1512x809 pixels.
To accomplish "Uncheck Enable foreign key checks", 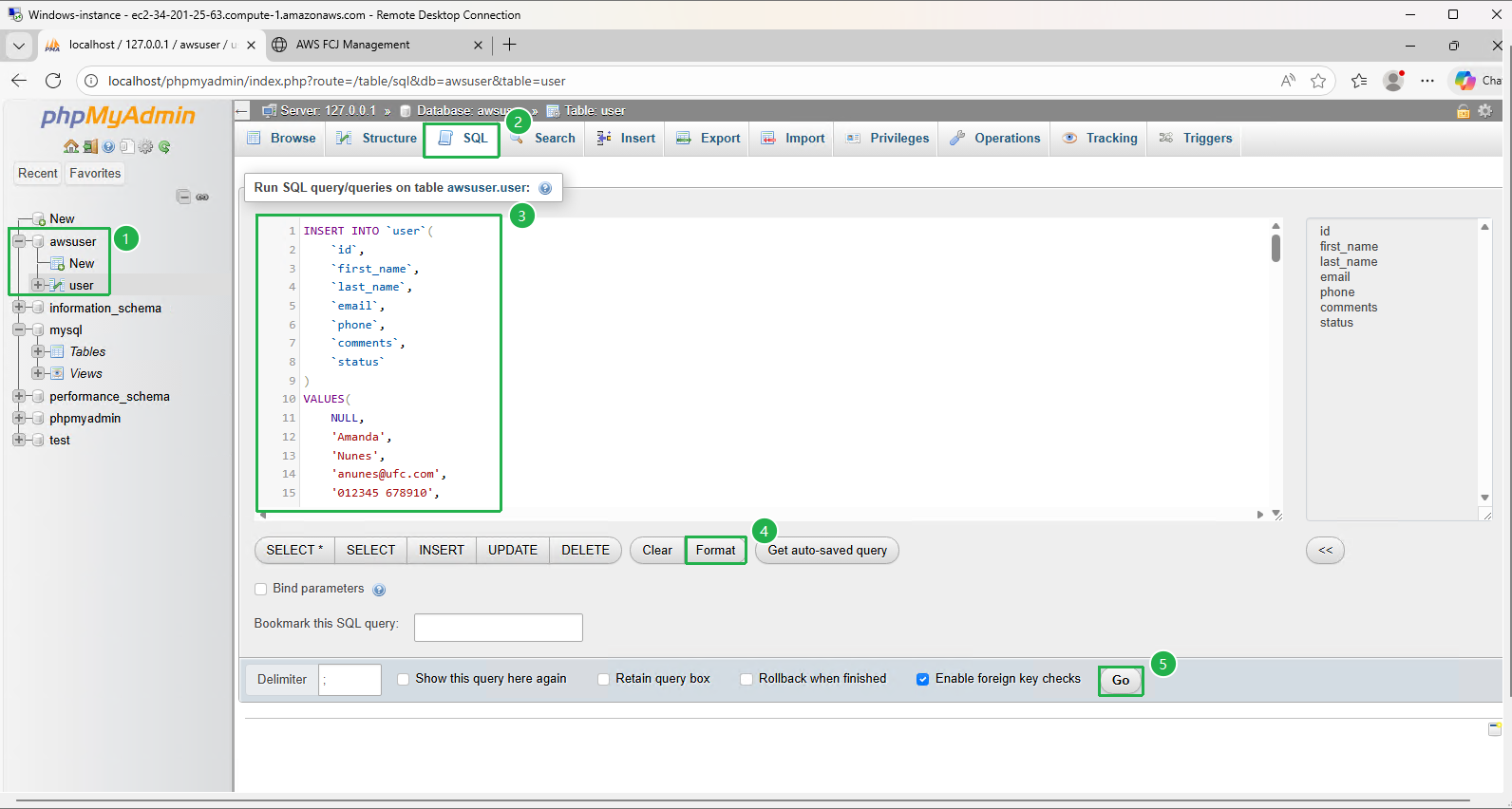I will pyautogui.click(x=922, y=679).
